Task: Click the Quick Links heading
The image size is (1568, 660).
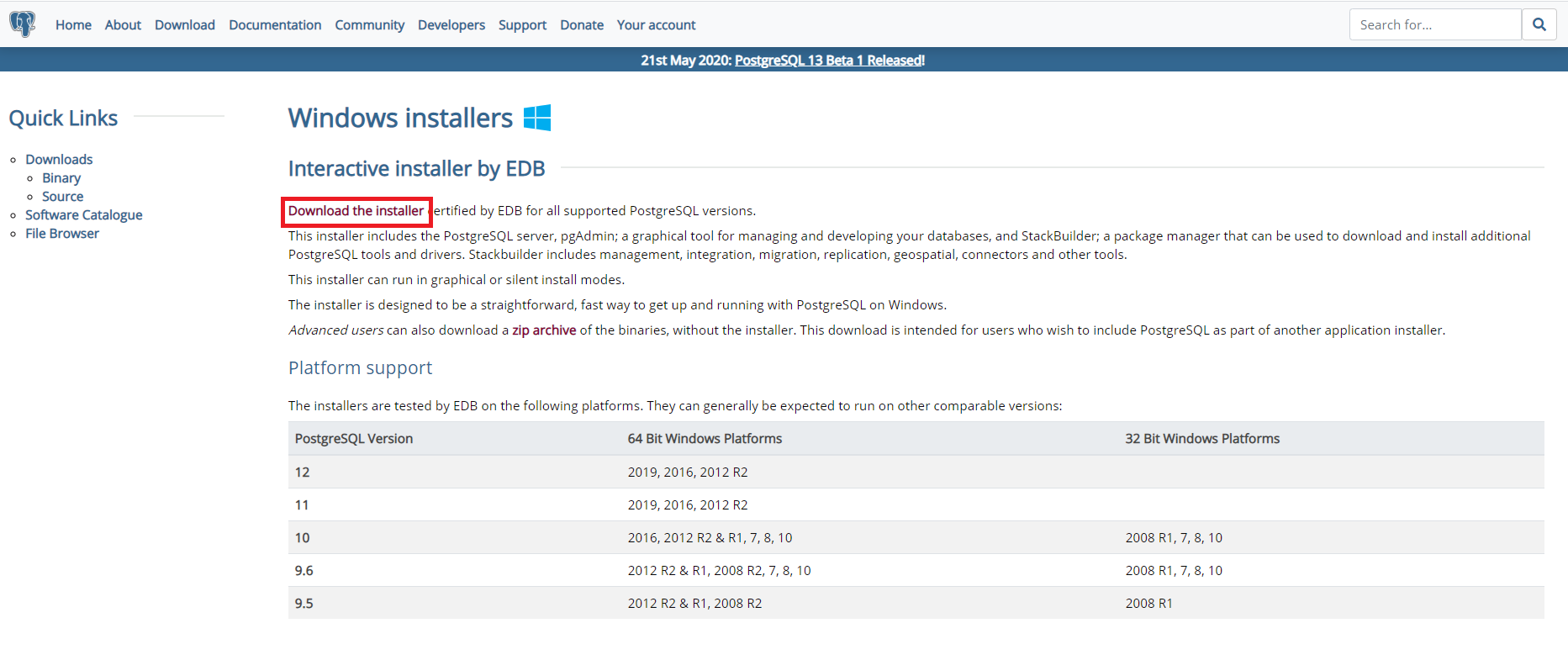Action: click(63, 119)
